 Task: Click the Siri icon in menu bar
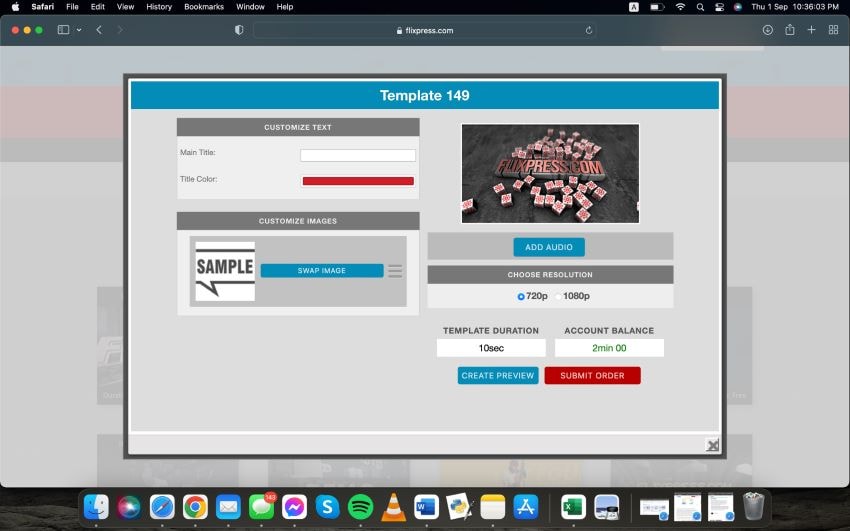738,7
